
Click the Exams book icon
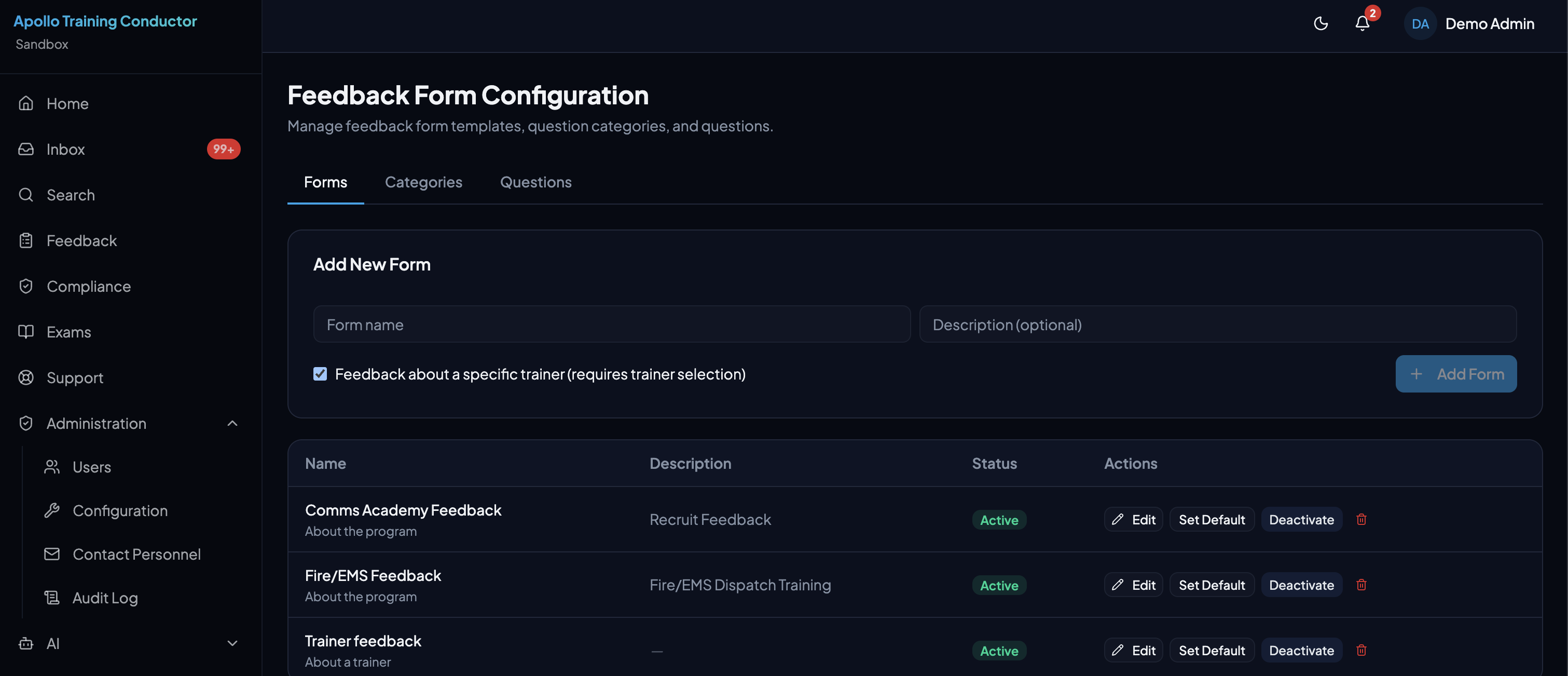coord(25,332)
